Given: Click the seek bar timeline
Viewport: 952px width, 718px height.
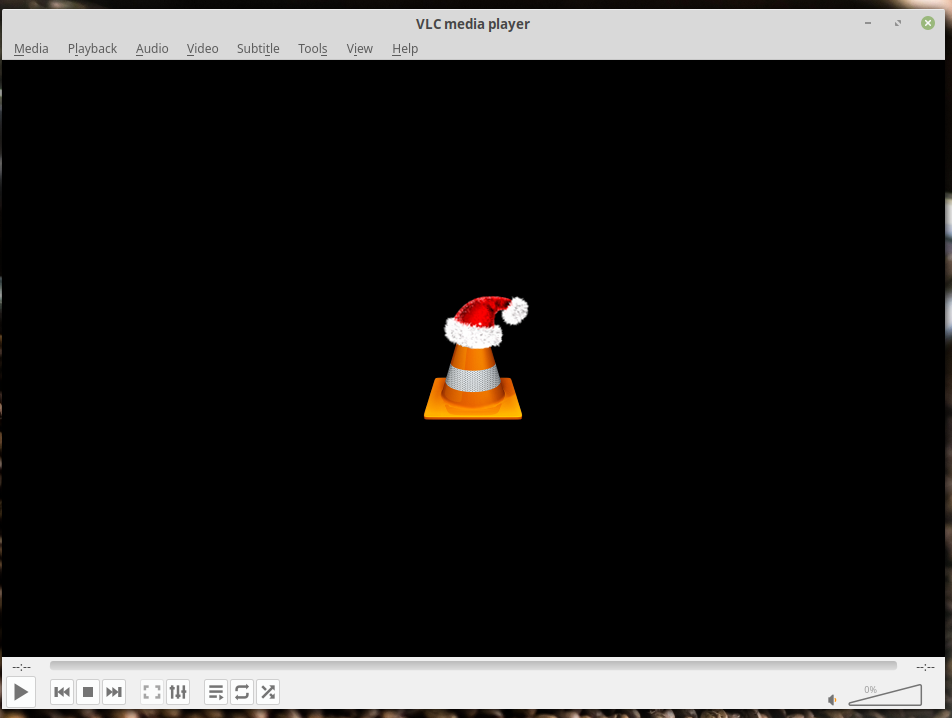Looking at the screenshot, I should pos(473,666).
